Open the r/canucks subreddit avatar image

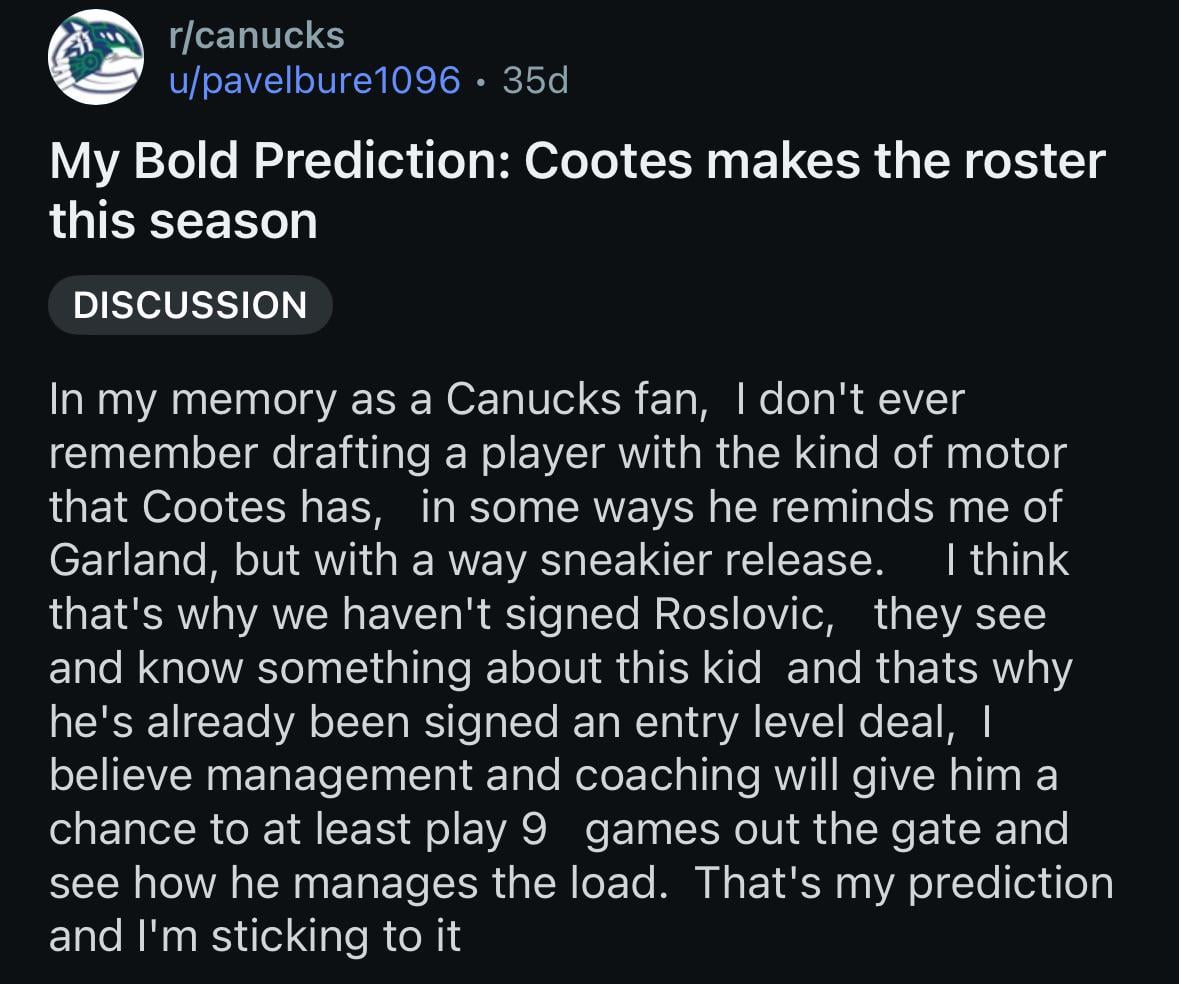(x=95, y=58)
